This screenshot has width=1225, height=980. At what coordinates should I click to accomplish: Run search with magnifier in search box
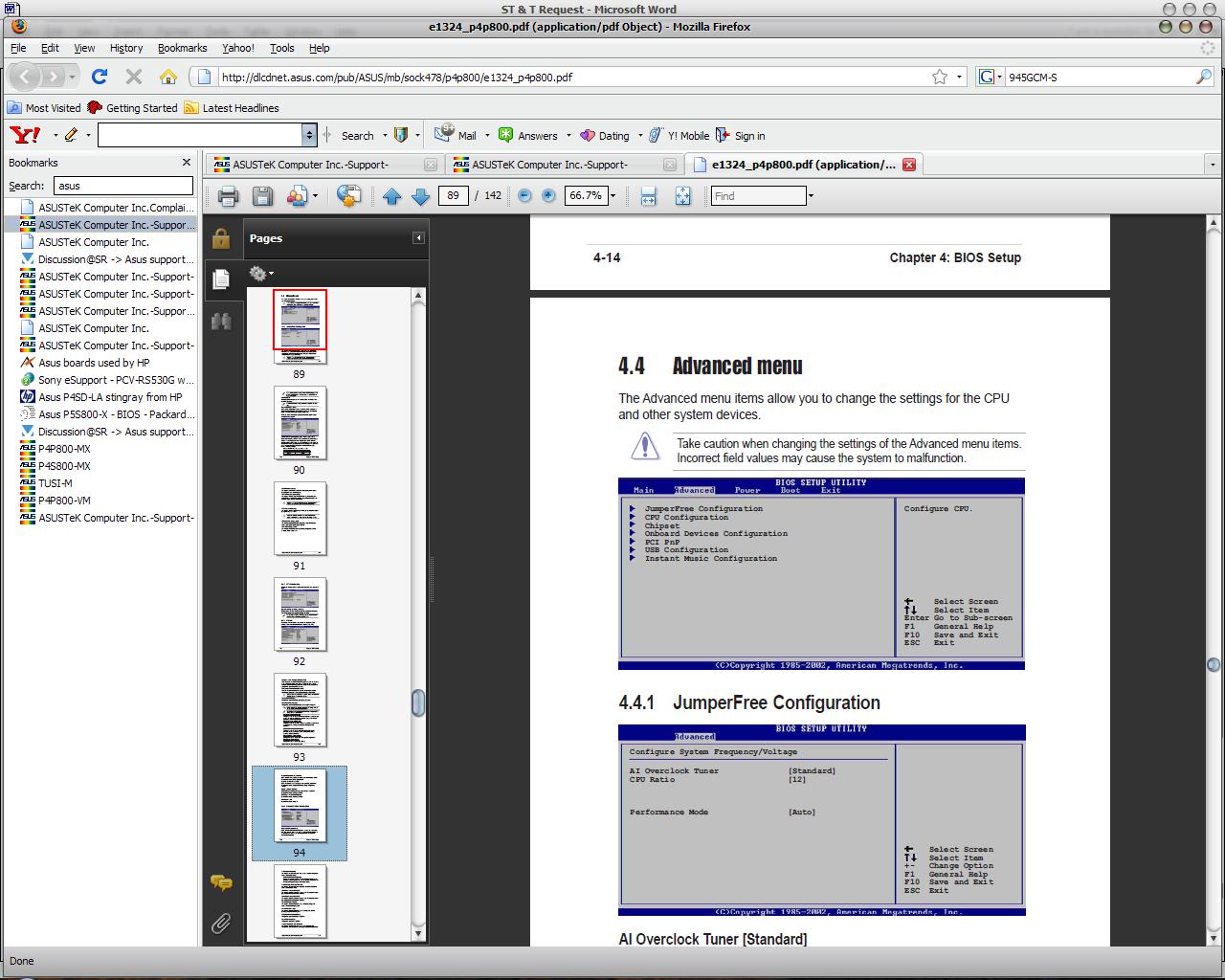point(1204,77)
